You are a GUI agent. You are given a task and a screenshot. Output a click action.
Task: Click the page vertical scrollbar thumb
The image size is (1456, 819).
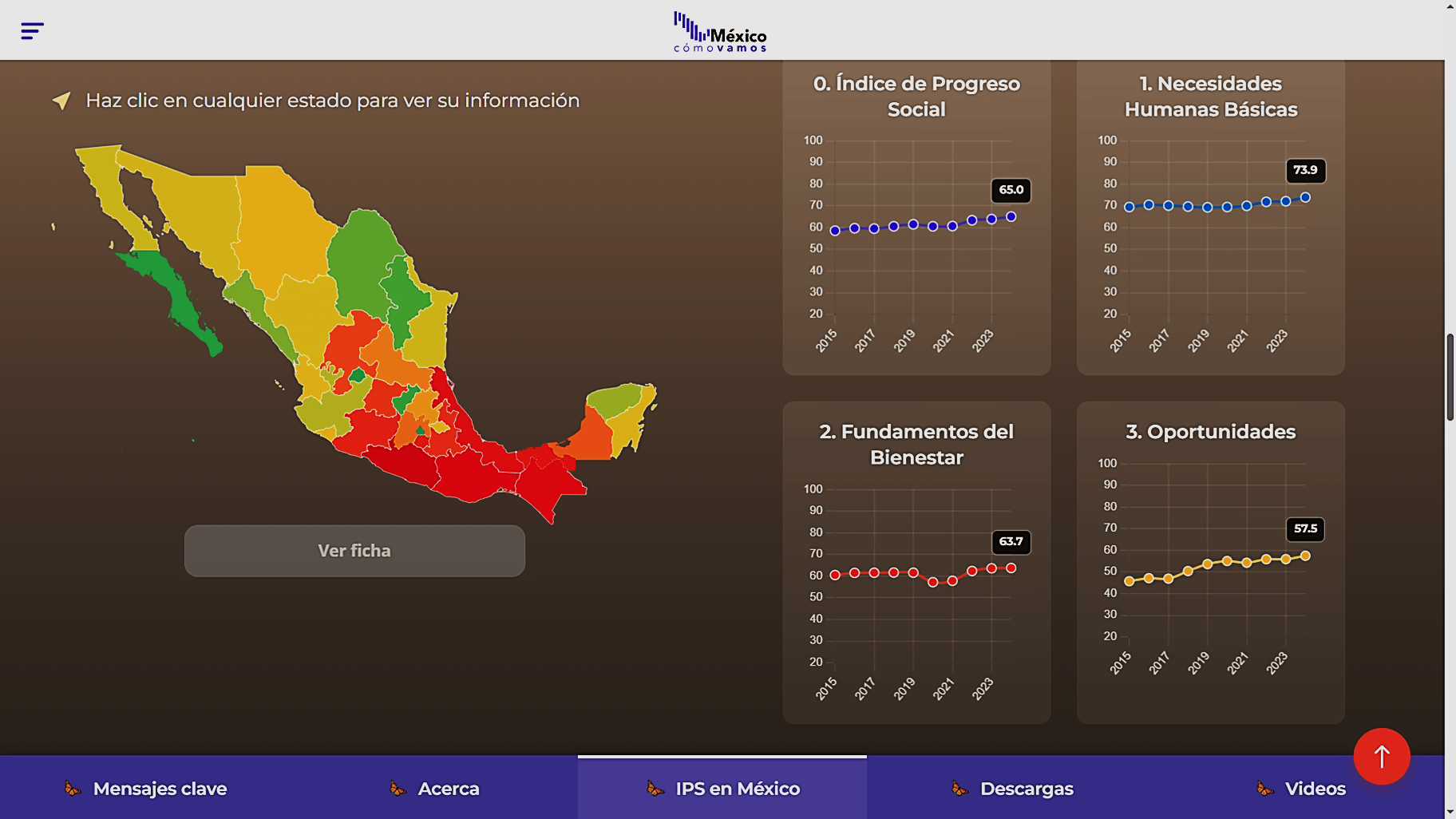tap(1450, 377)
